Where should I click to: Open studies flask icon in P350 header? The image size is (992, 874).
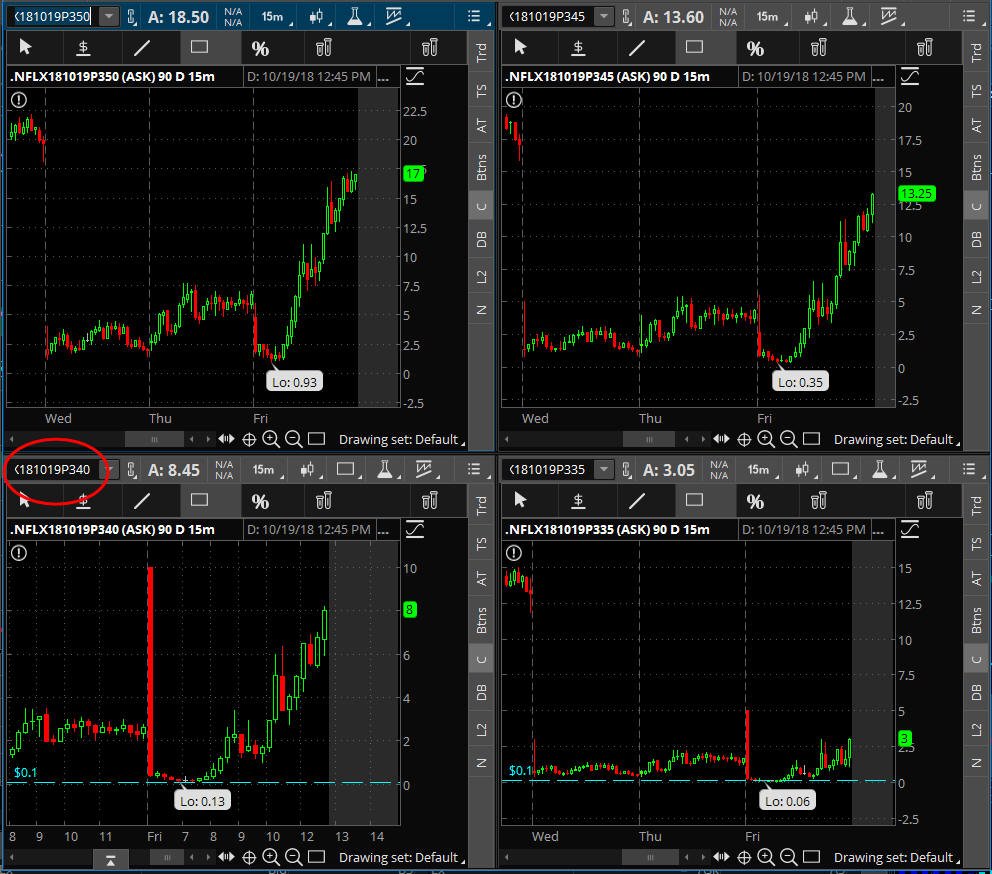tap(355, 16)
